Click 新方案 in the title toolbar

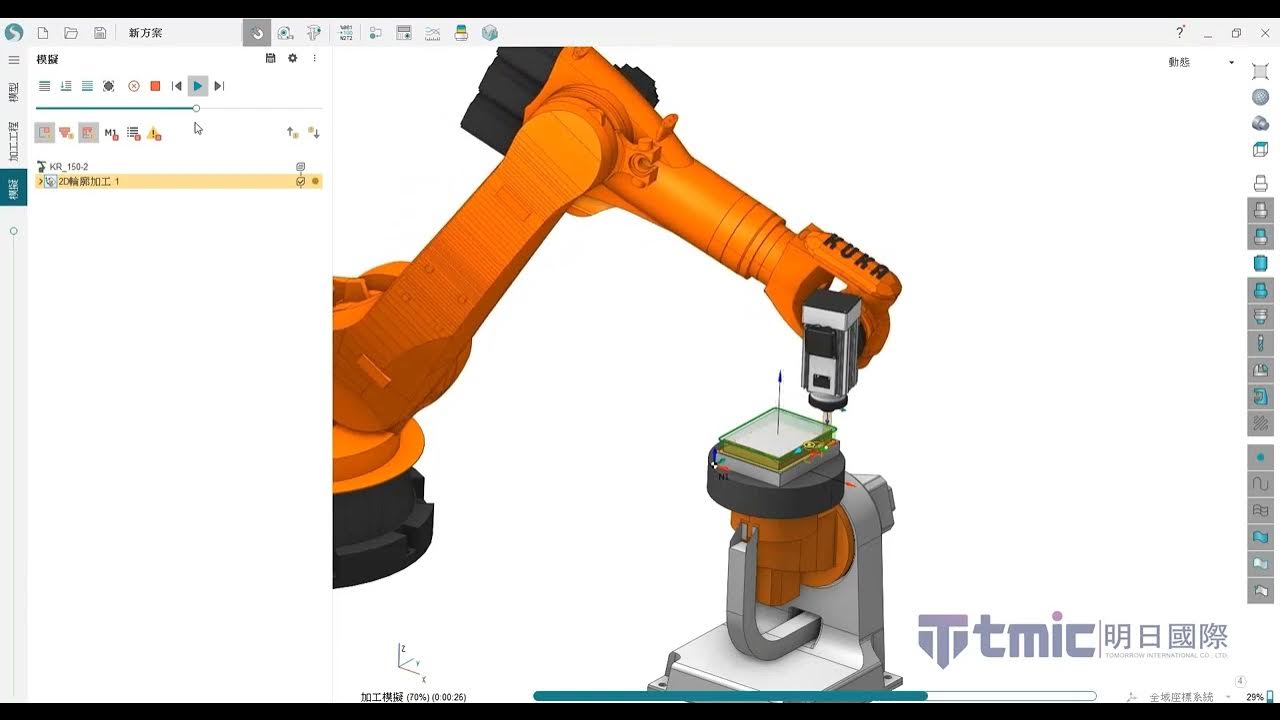145,32
